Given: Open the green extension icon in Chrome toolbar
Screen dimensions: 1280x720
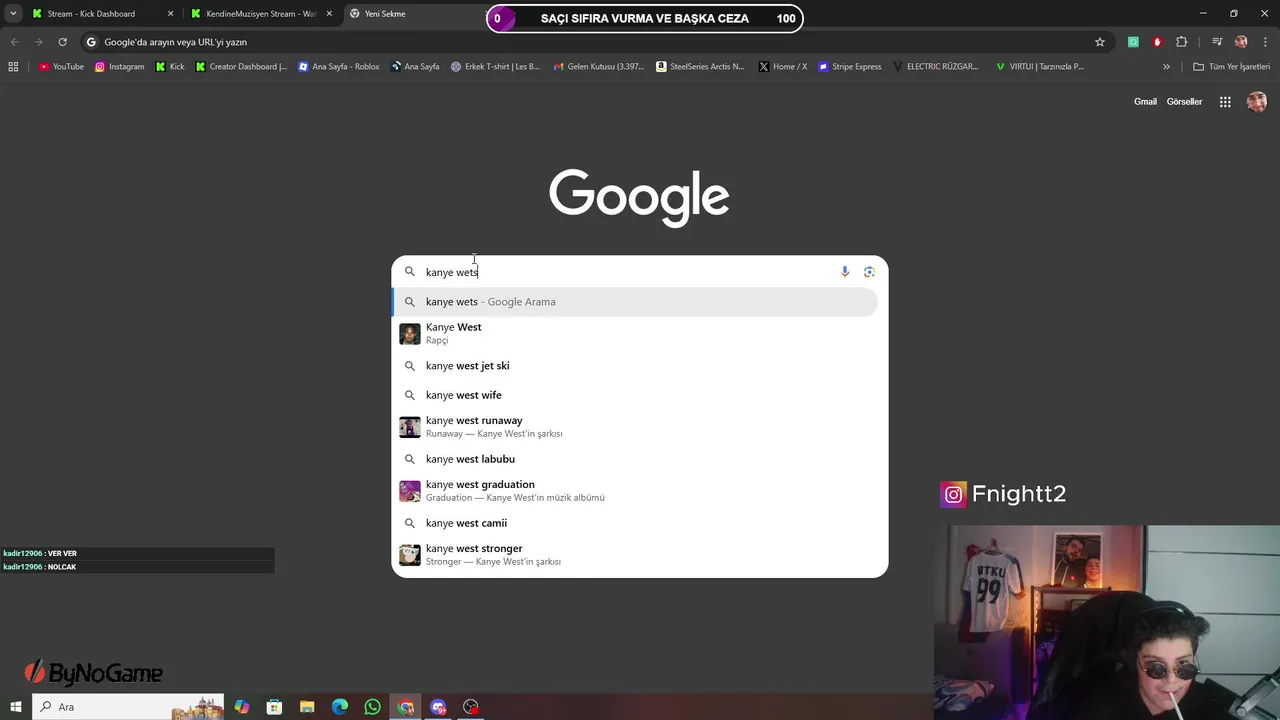Looking at the screenshot, I should (1133, 42).
